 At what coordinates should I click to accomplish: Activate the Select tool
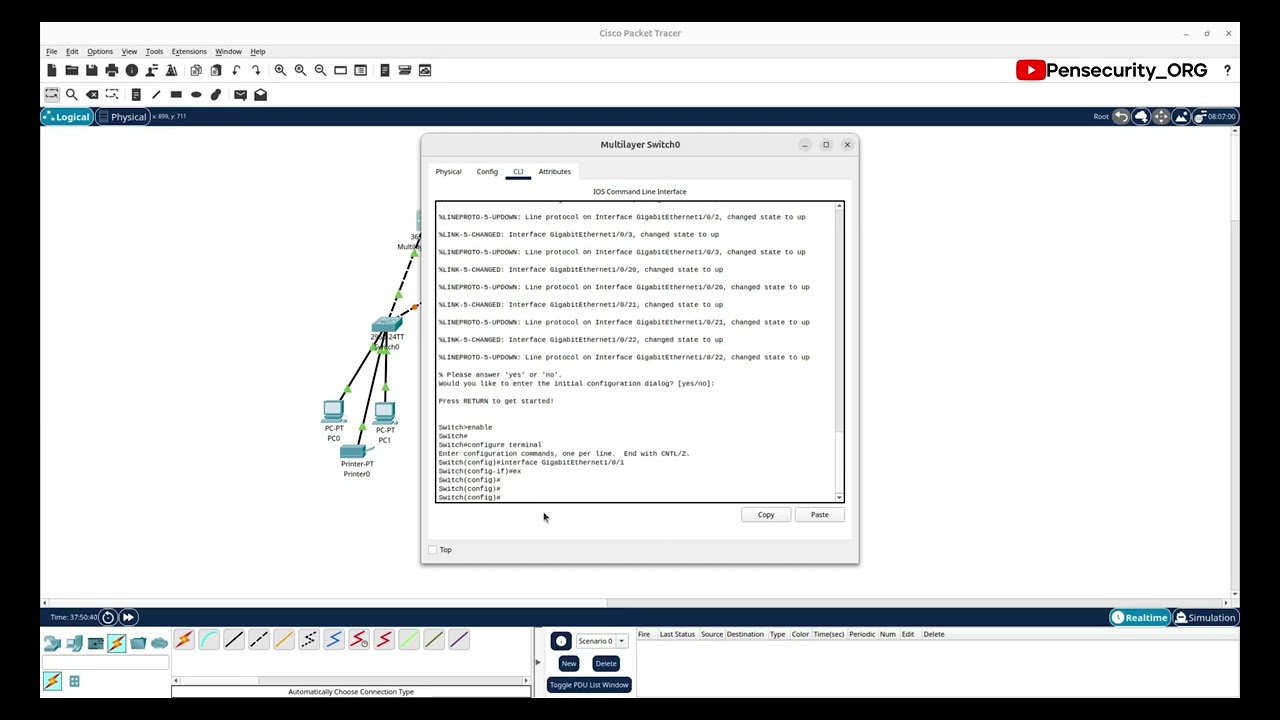pyautogui.click(x=52, y=94)
